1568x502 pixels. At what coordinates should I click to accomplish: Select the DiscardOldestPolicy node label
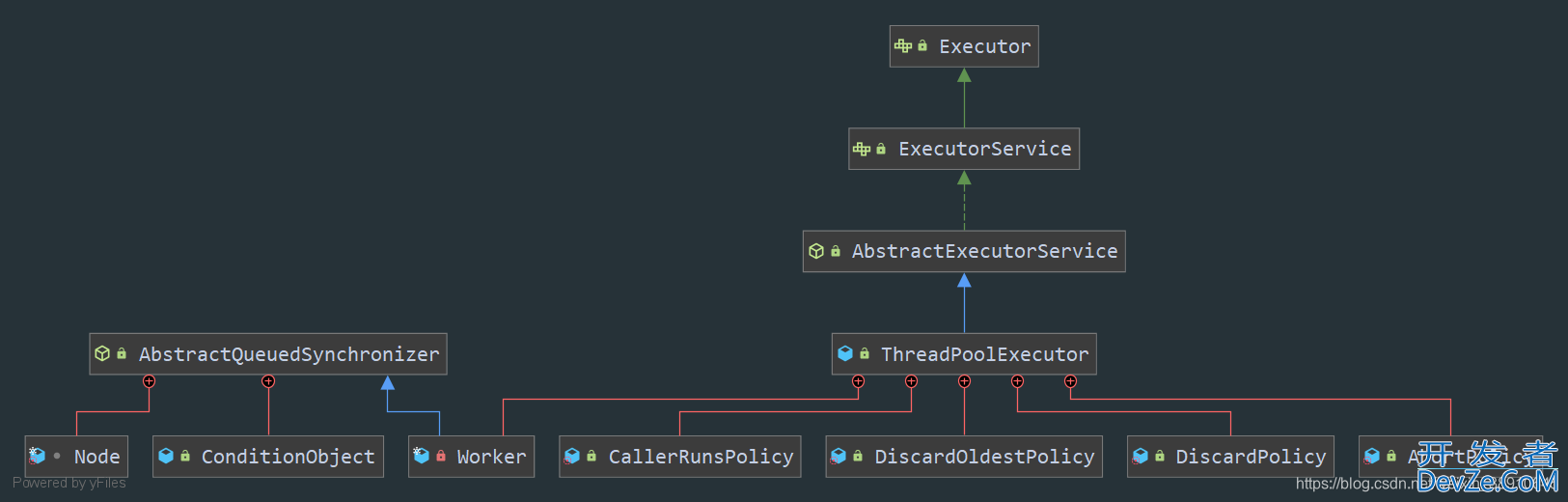point(984,457)
